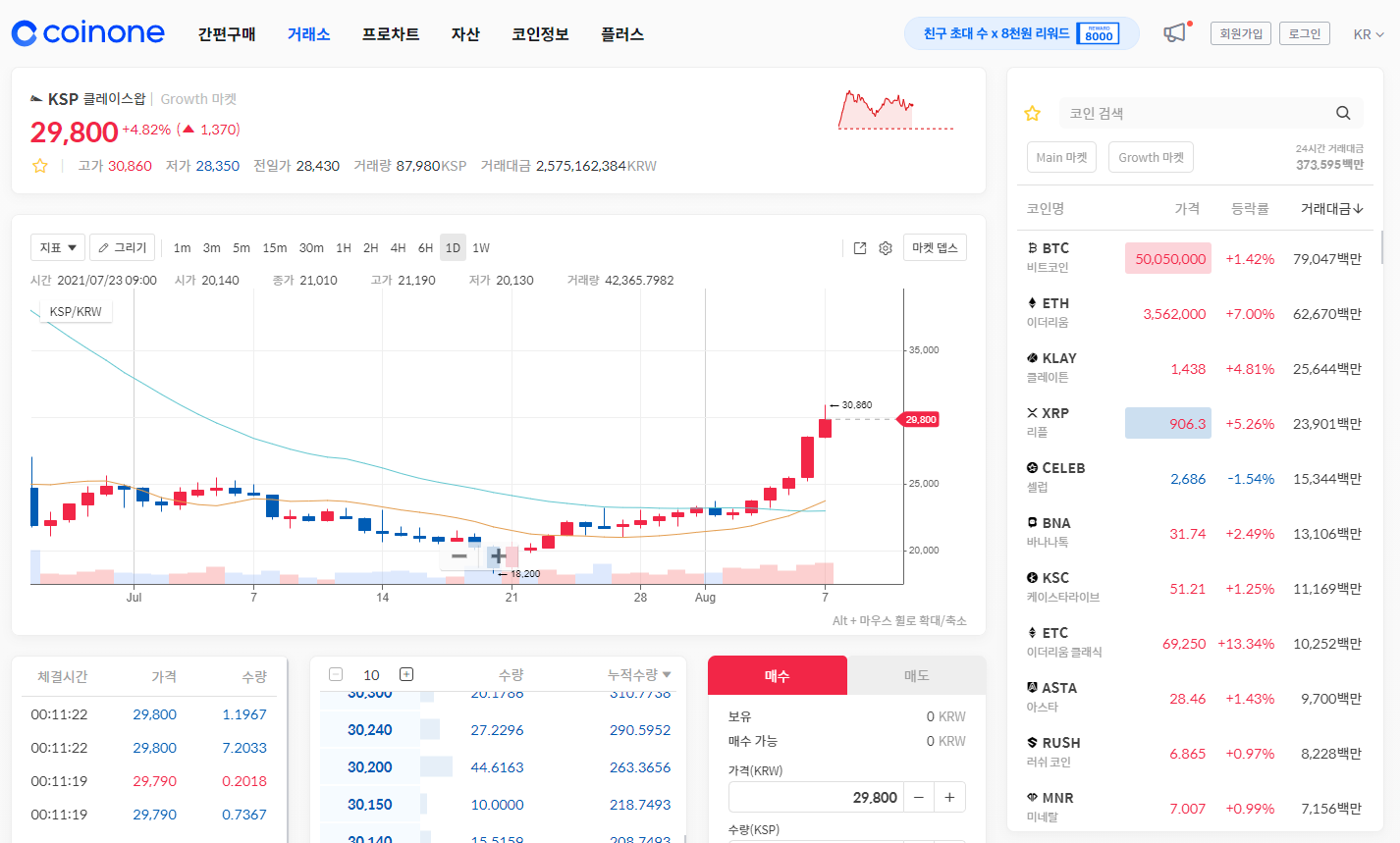Open the 거래소 menu
Image resolution: width=1400 pixels, height=843 pixels.
tap(308, 34)
